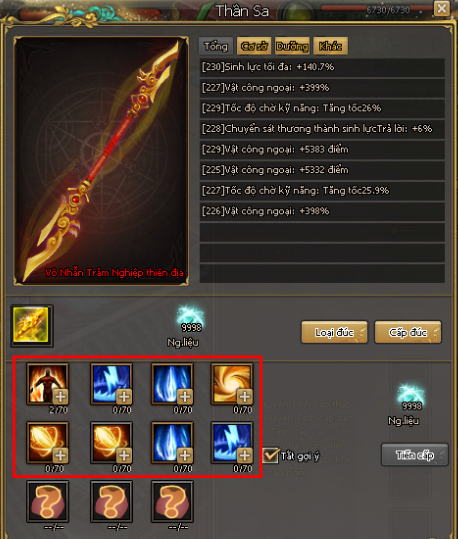Open the Khác tab

tap(330, 46)
